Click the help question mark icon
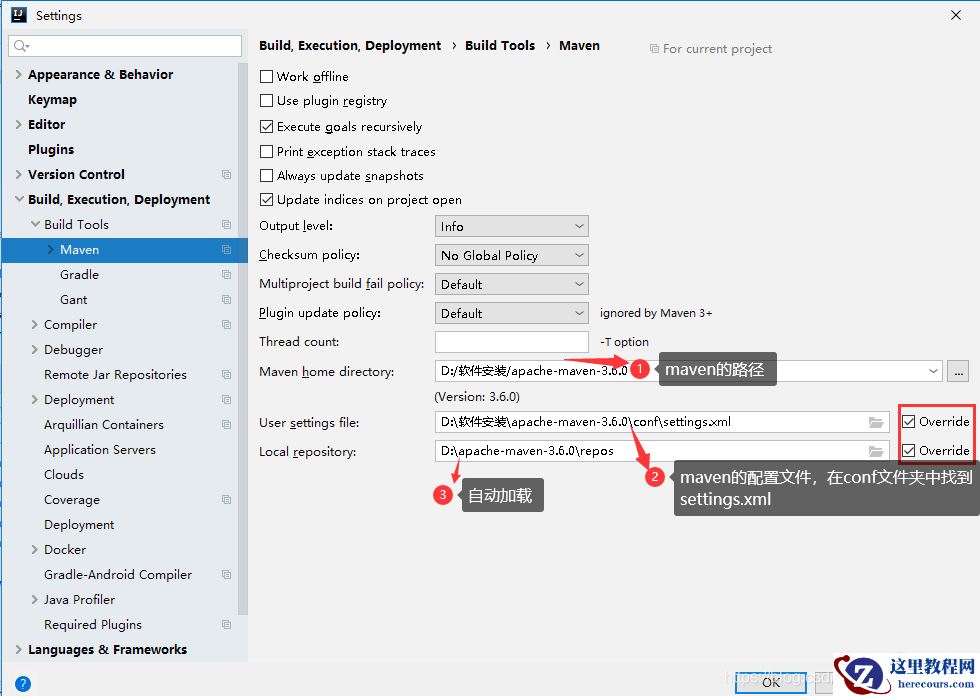The height and width of the screenshot is (696, 980). click(22, 684)
